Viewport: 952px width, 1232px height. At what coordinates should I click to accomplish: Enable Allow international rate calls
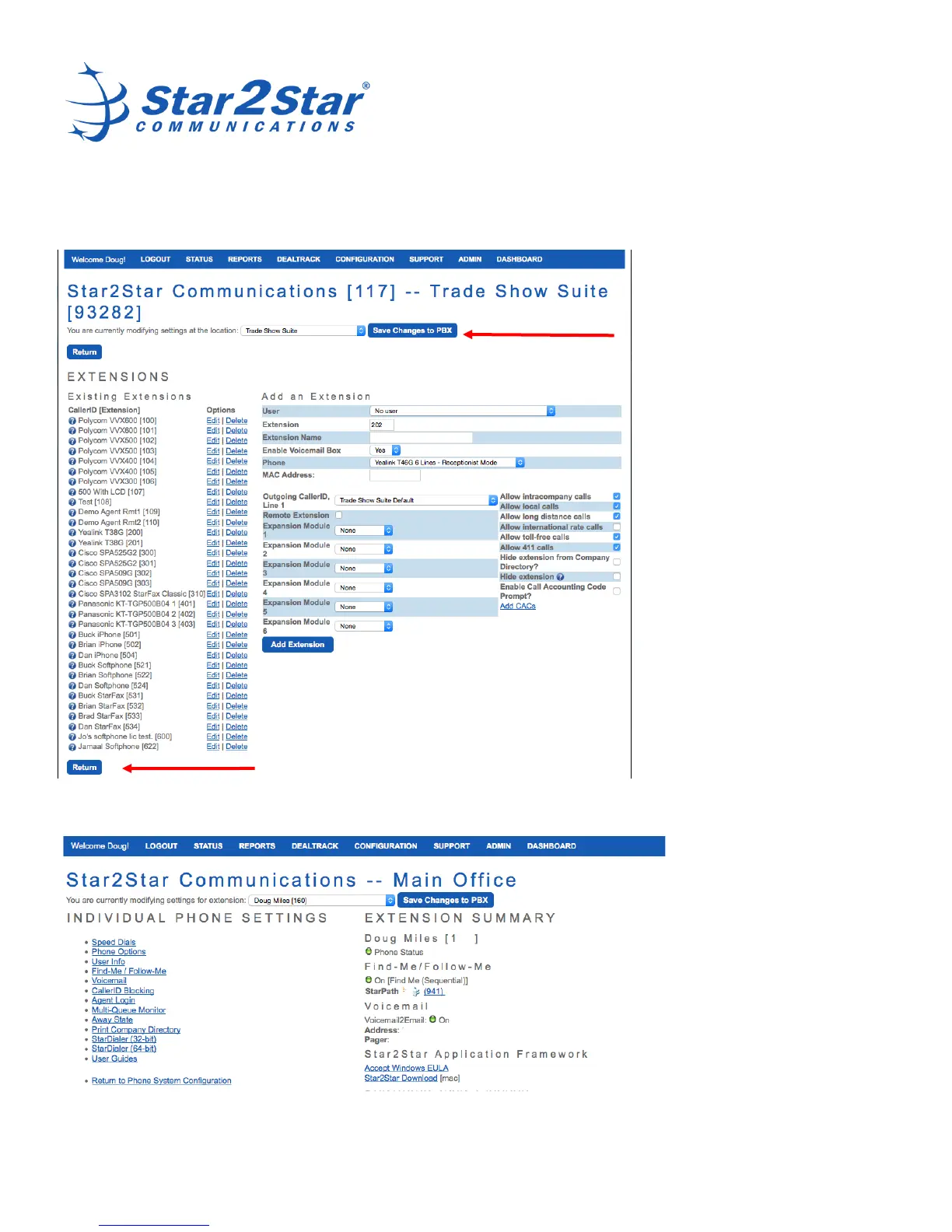617,527
